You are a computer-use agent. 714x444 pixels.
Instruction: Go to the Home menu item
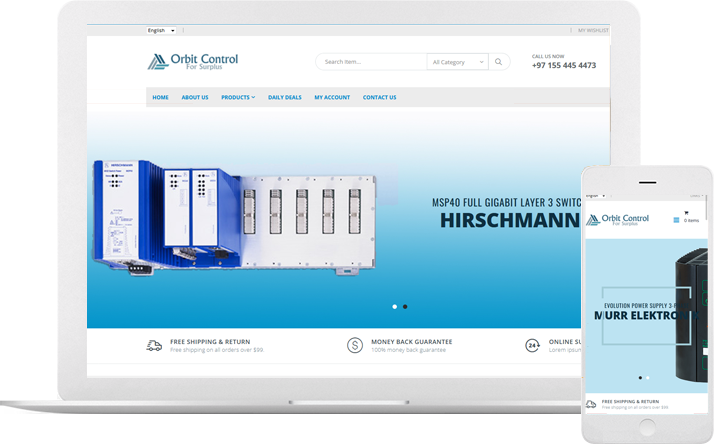pos(160,98)
